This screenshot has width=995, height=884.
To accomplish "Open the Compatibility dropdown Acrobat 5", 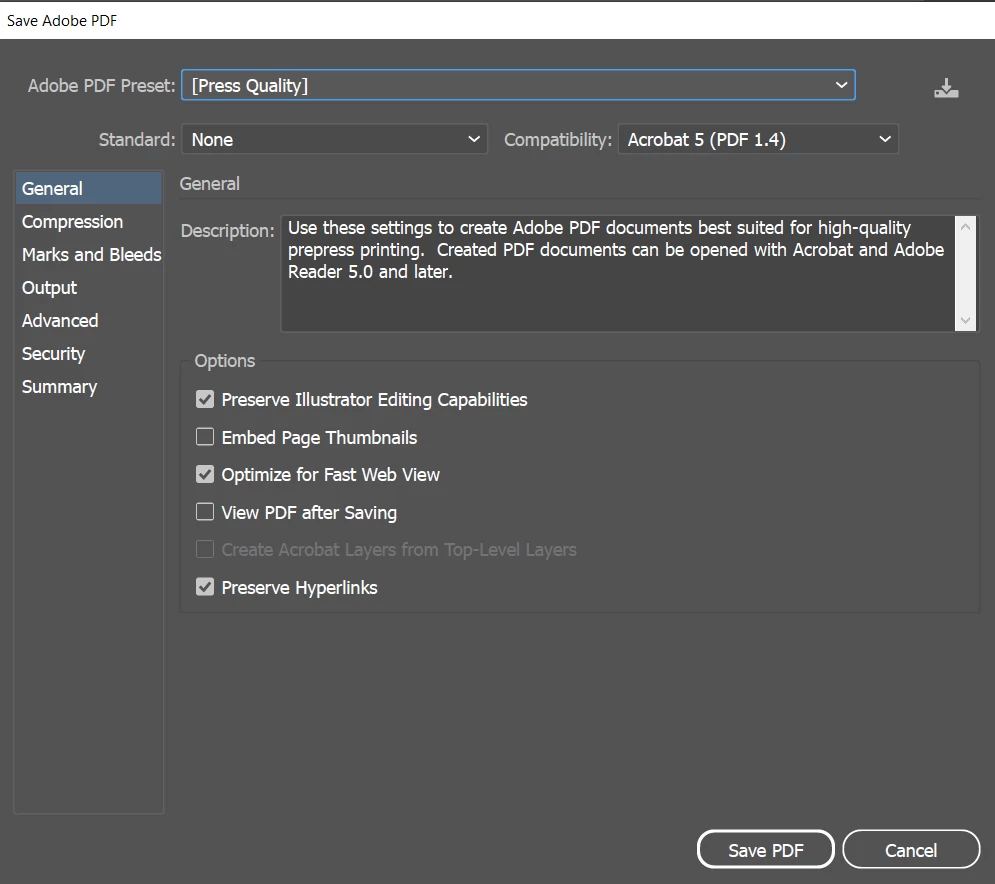I will 758,139.
